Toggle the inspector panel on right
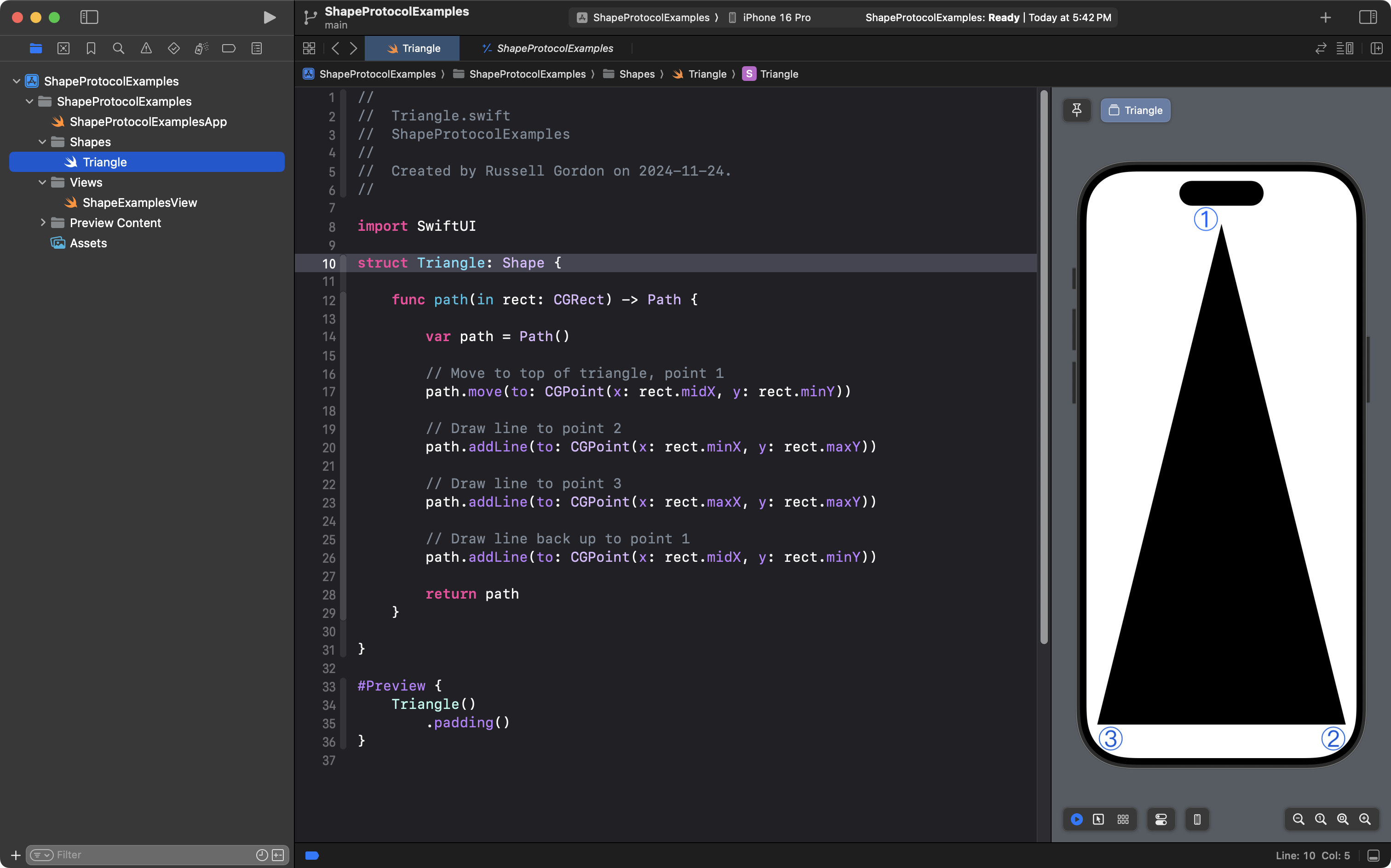The image size is (1391, 868). (x=1368, y=17)
